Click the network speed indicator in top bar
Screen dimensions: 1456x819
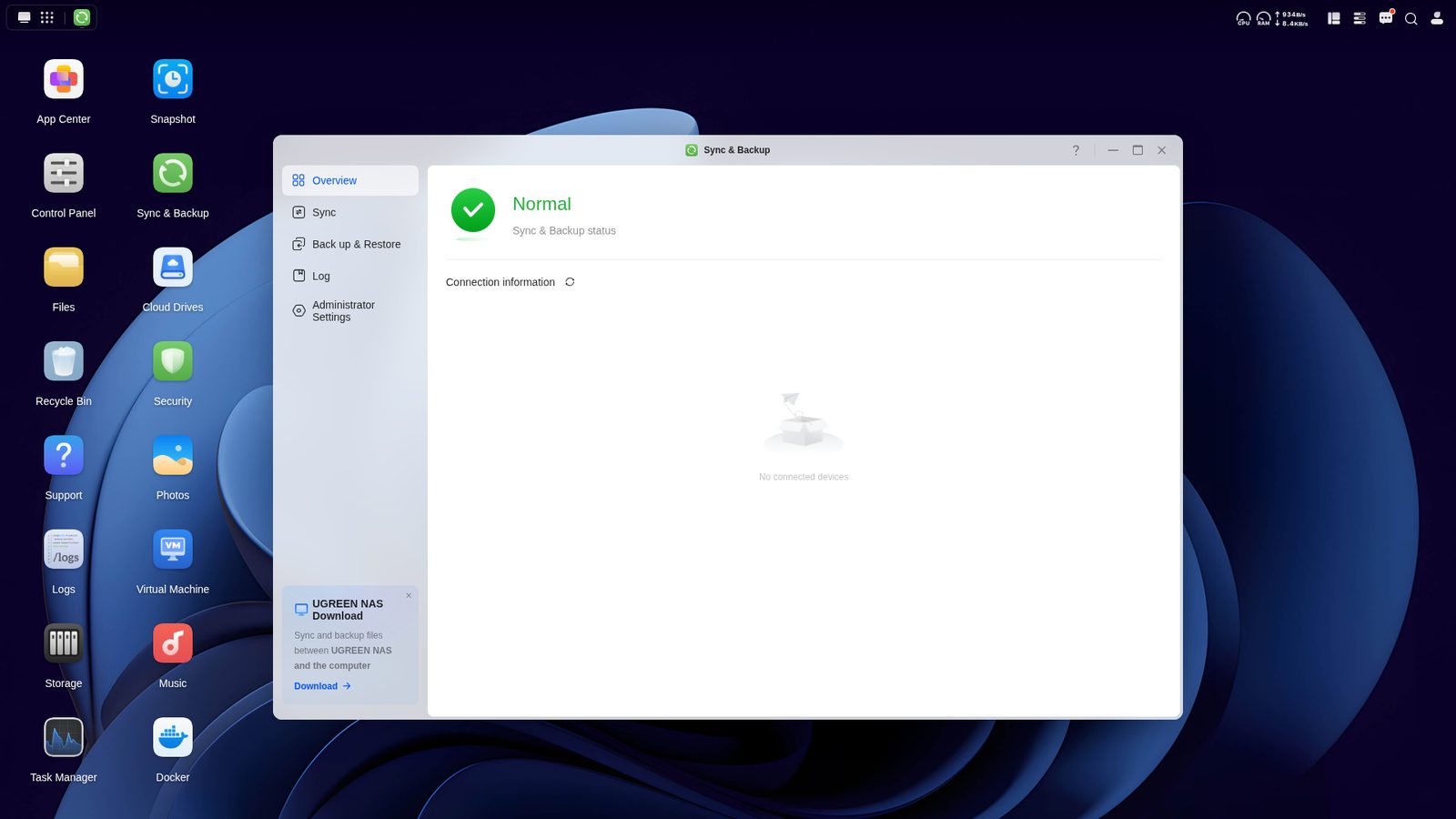pyautogui.click(x=1291, y=18)
